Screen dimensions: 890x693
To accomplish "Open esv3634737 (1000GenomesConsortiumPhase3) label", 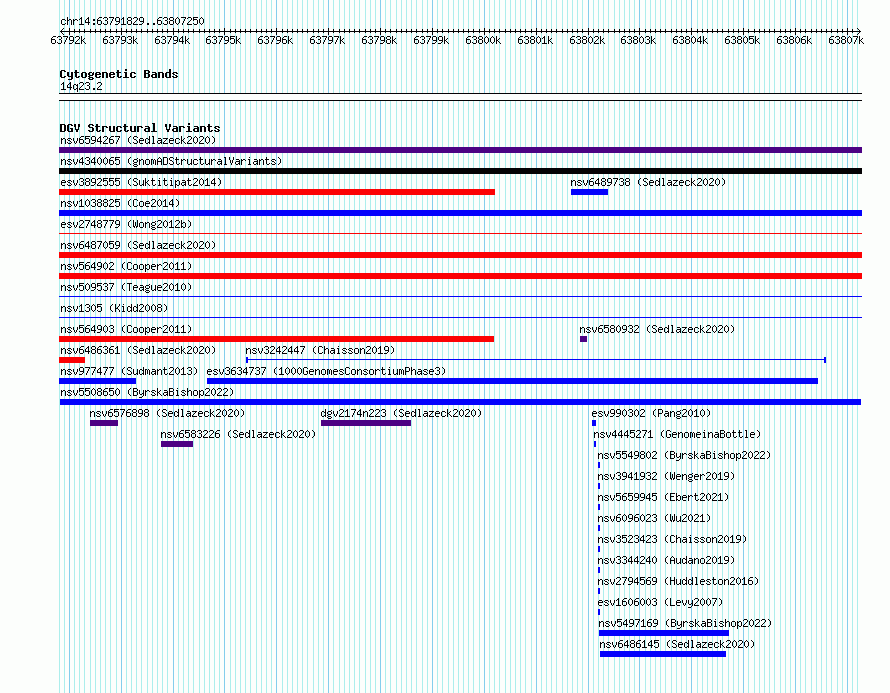I will click(326, 371).
